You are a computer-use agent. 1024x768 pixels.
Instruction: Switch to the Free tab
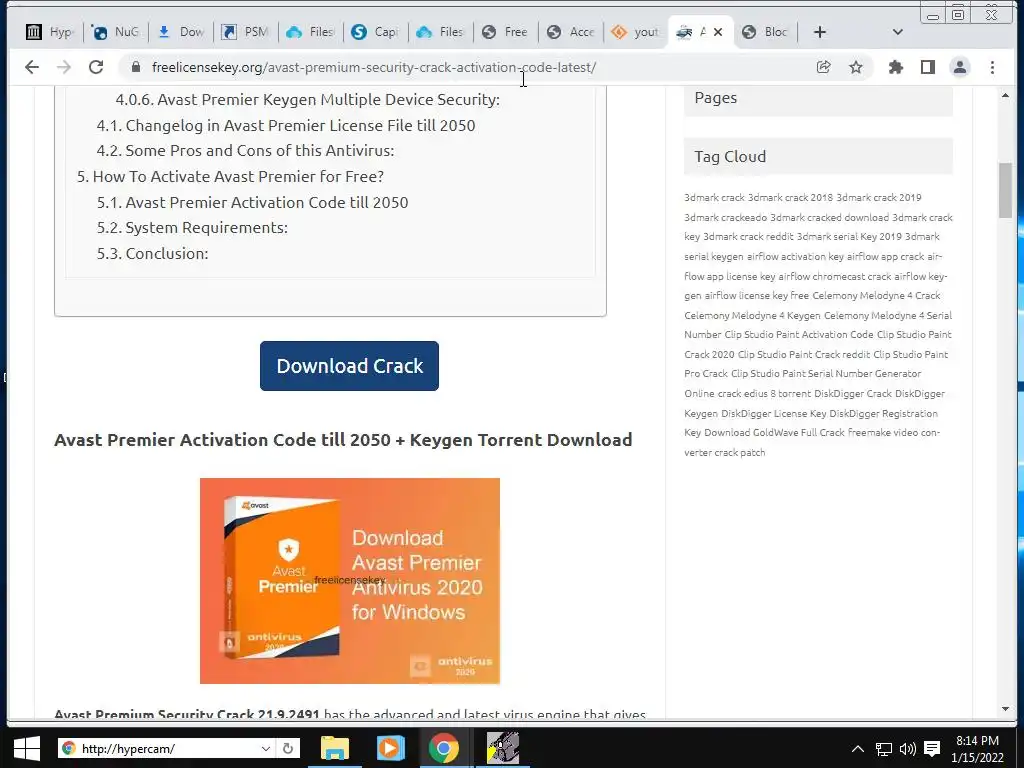[x=505, y=32]
